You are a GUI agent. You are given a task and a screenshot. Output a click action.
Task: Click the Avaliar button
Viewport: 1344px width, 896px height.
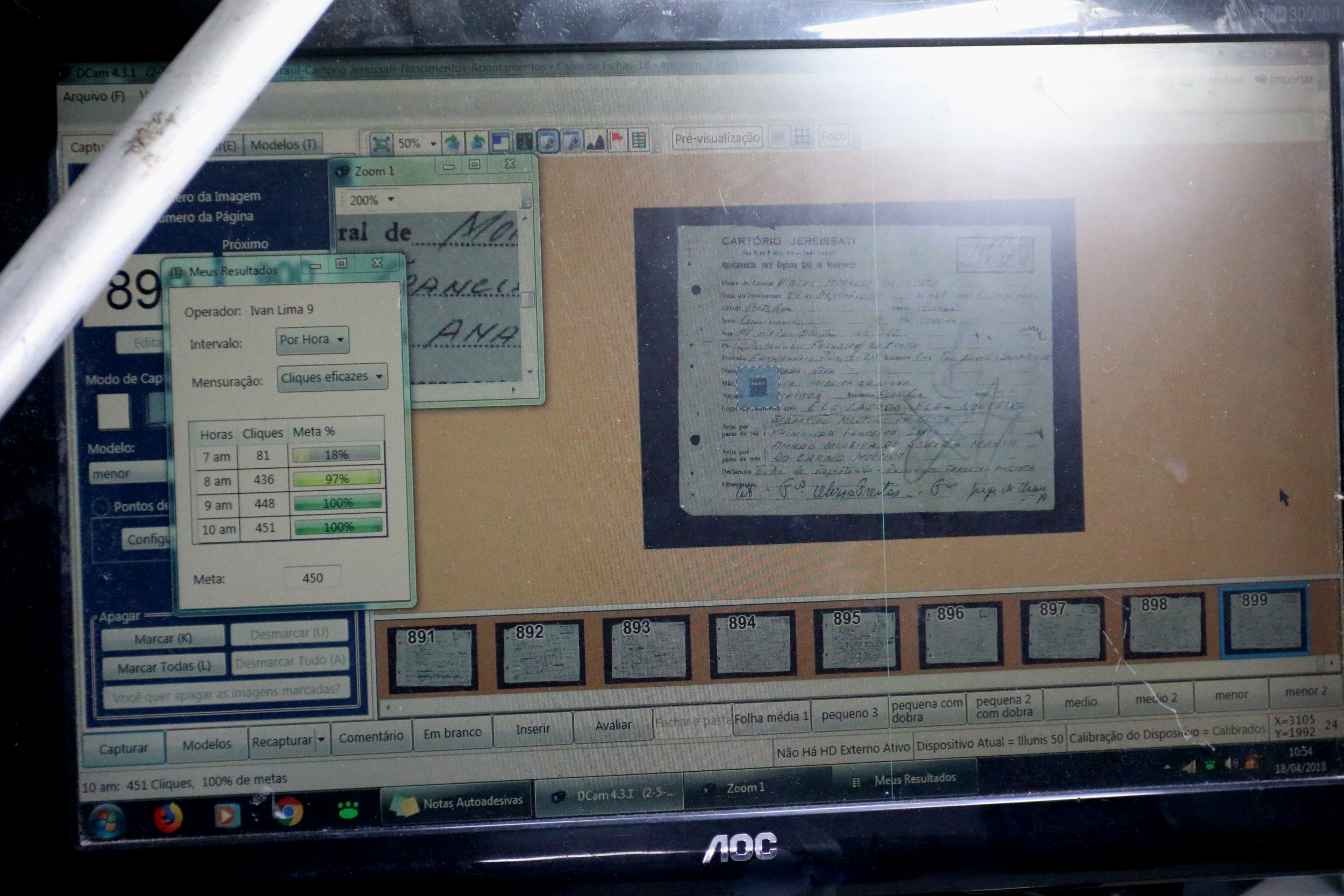click(x=613, y=725)
